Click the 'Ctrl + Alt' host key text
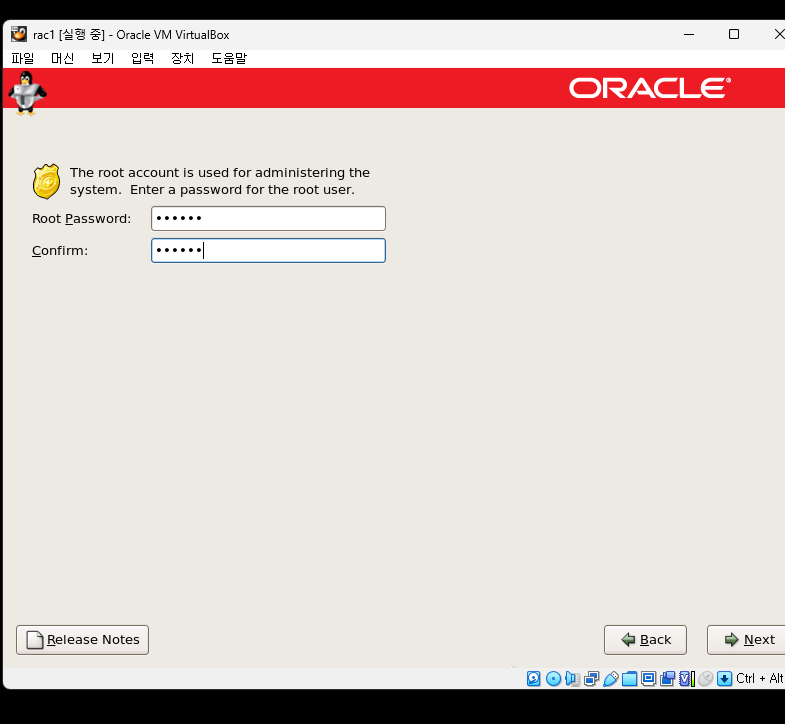Screen dimensions: 785x724 coord(760,678)
